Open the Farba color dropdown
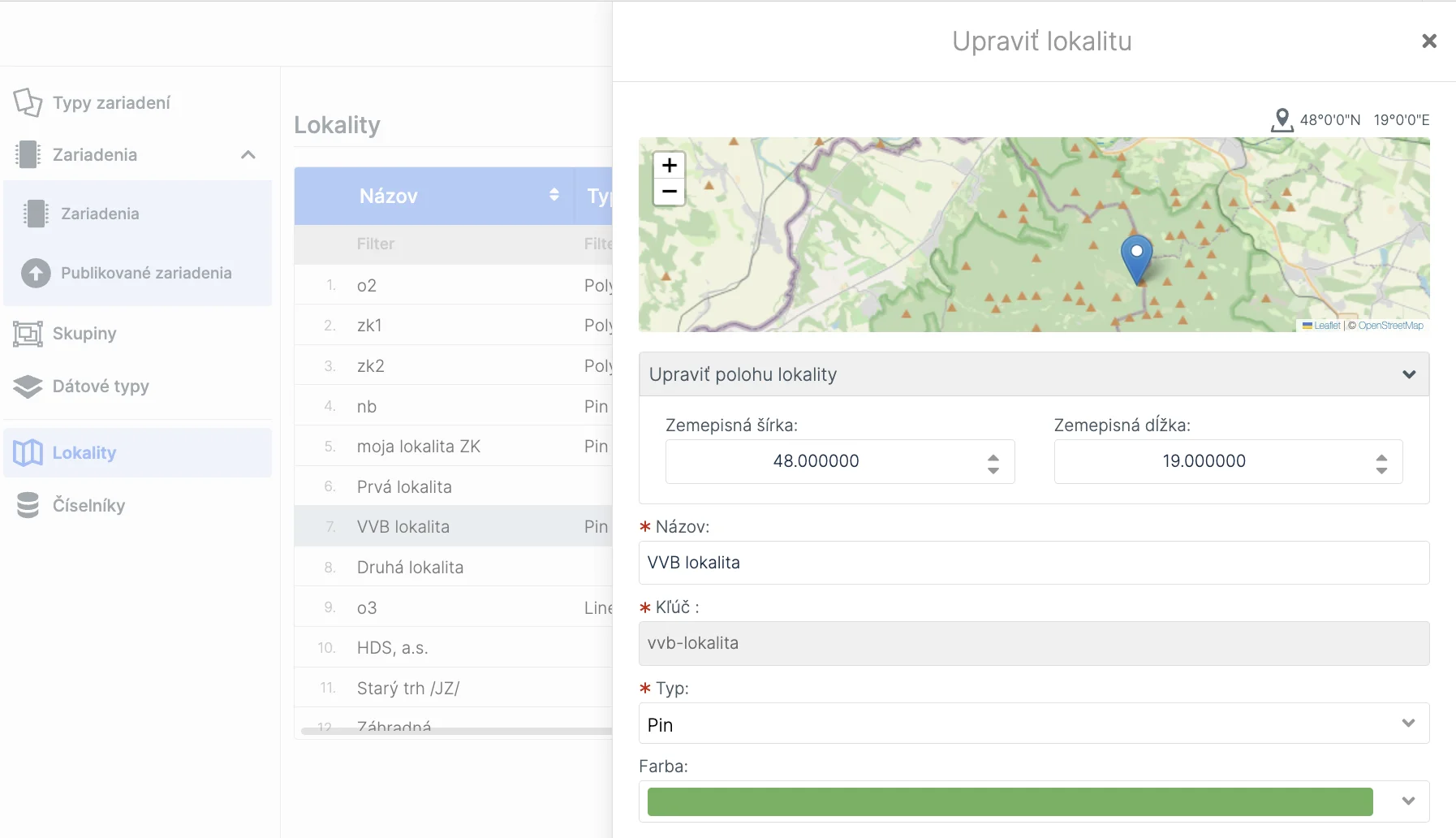The height and width of the screenshot is (838, 1456). [1408, 801]
